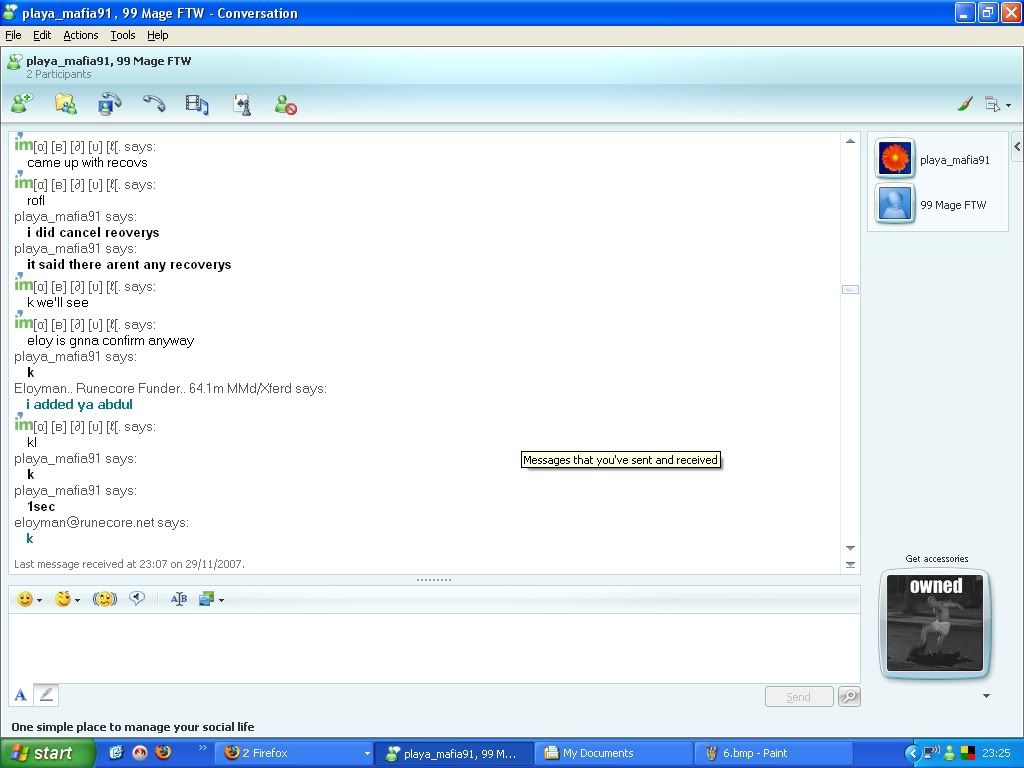This screenshot has height=768, width=1024.
Task: Open the Tools menu
Action: point(122,35)
